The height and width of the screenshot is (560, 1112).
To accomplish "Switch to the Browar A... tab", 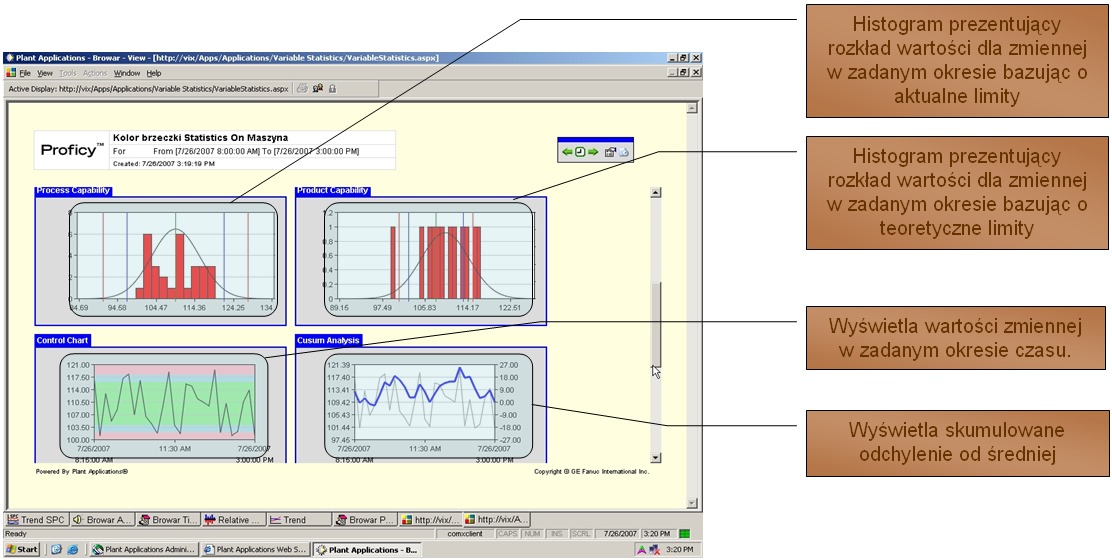I will point(101,520).
